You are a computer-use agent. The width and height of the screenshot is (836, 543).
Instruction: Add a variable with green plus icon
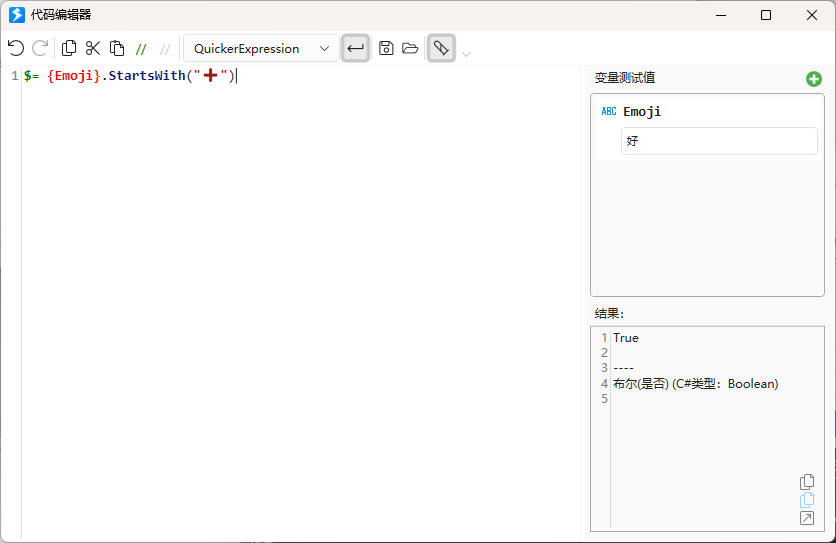pos(814,79)
